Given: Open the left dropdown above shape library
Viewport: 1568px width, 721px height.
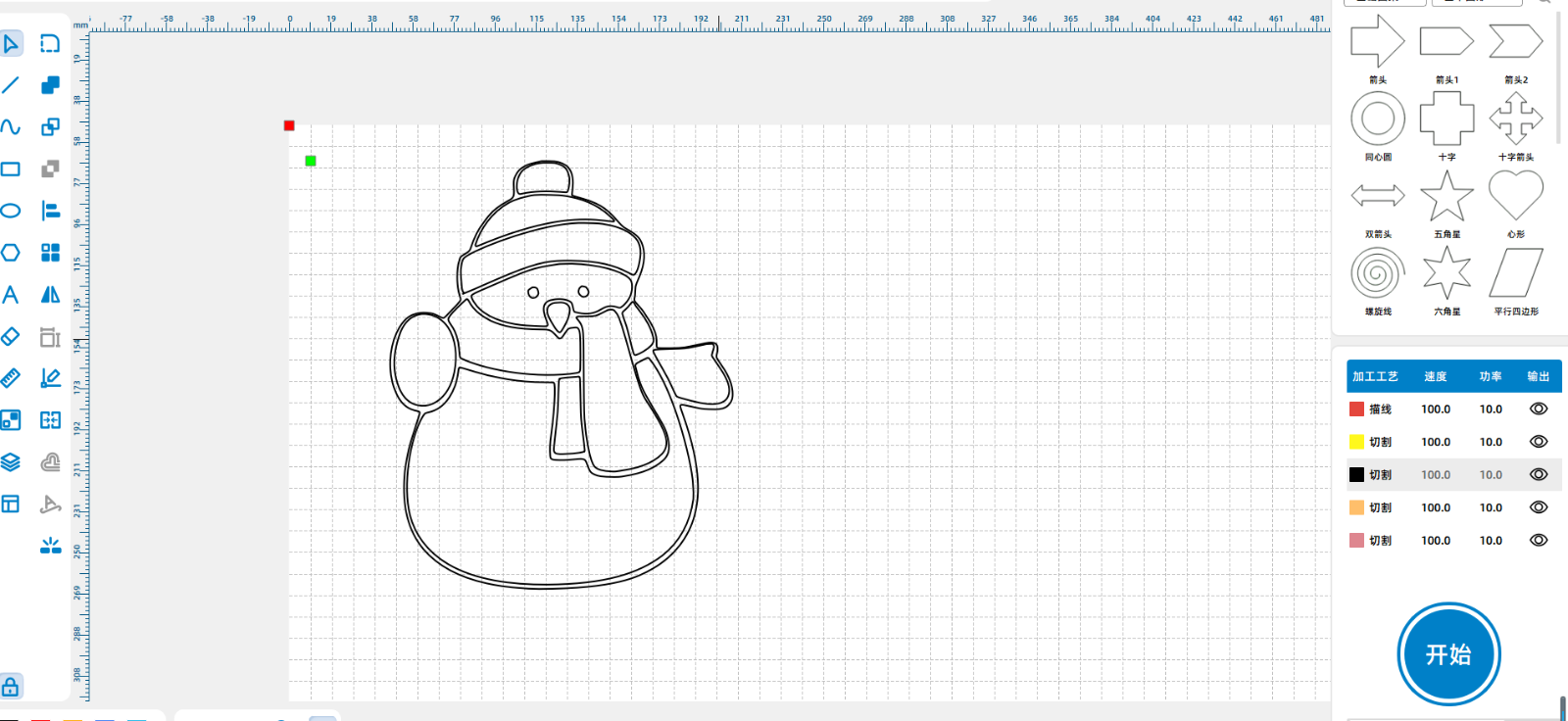Looking at the screenshot, I should (1385, 2).
